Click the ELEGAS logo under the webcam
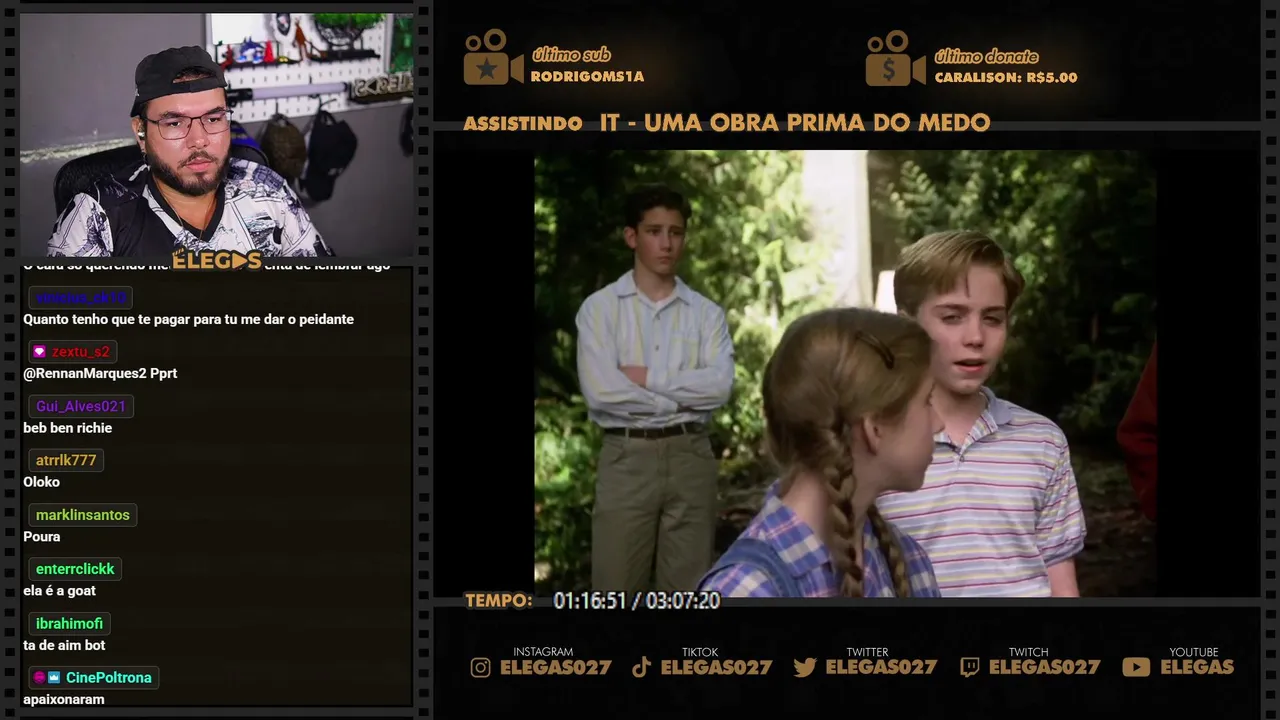This screenshot has height=720, width=1280. [217, 261]
